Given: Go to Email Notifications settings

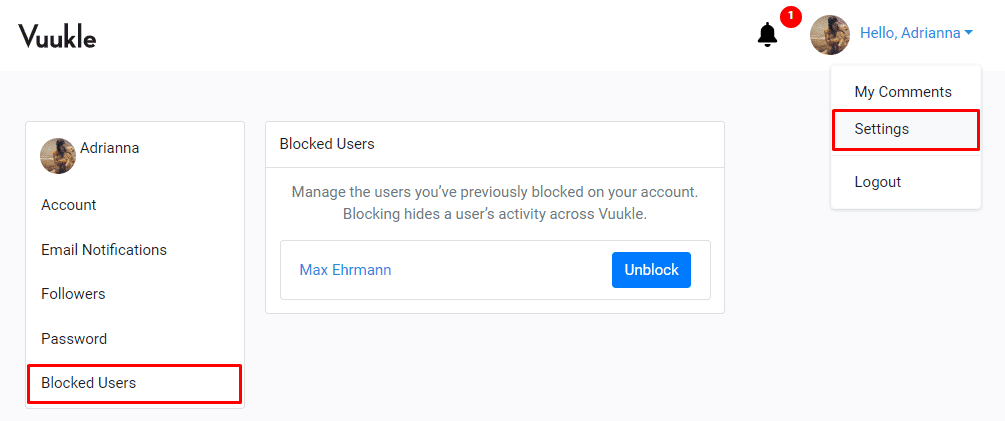Looking at the screenshot, I should (104, 250).
